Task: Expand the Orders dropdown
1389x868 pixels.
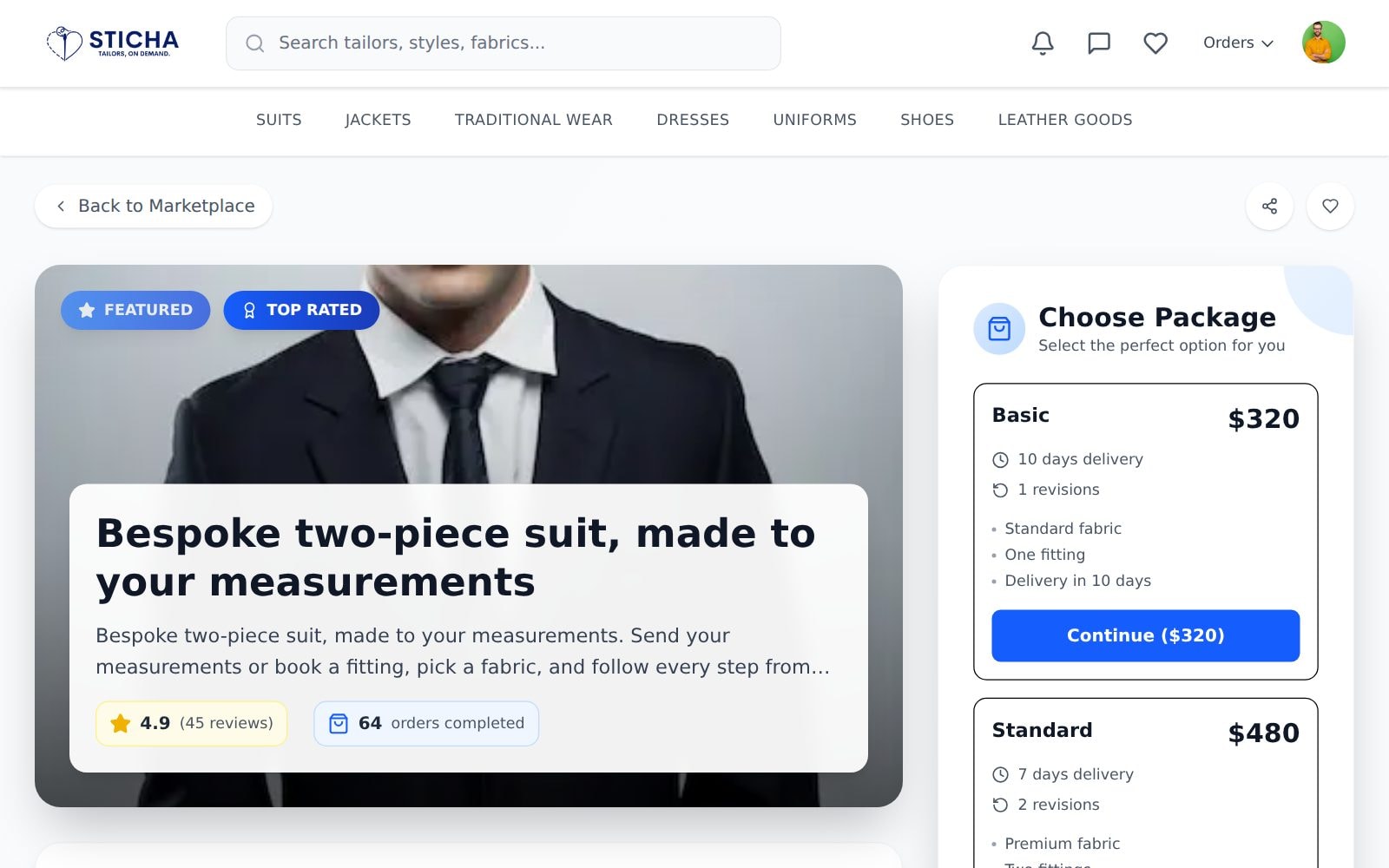Action: pos(1238,43)
